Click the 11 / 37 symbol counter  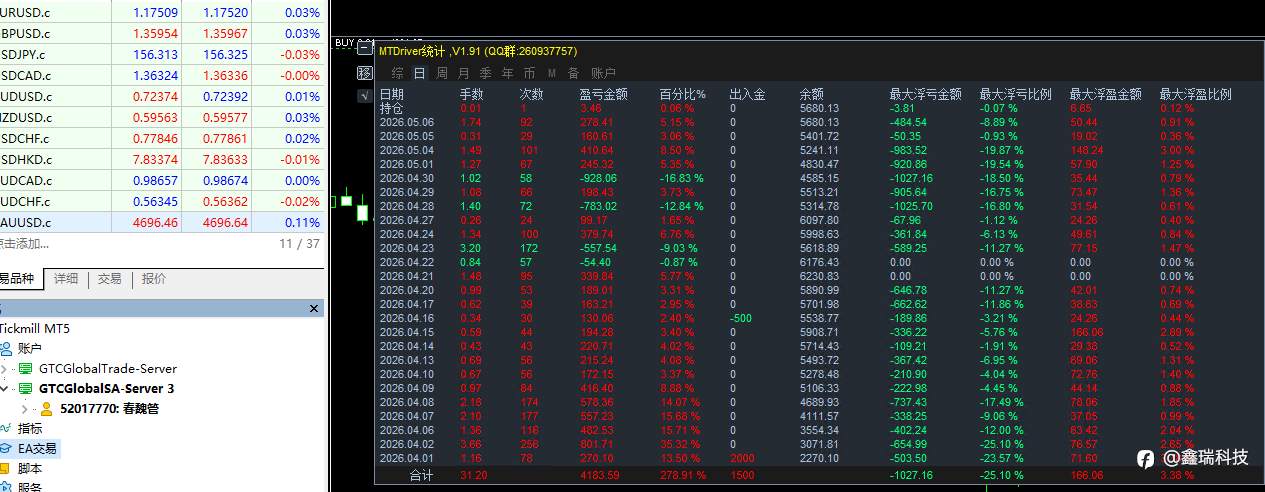pyautogui.click(x=299, y=243)
